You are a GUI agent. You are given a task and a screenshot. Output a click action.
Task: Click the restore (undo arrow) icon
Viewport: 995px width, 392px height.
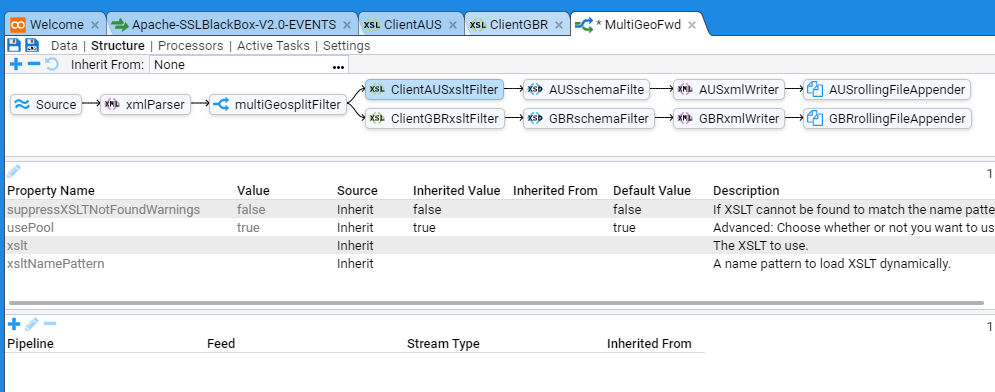click(52, 64)
